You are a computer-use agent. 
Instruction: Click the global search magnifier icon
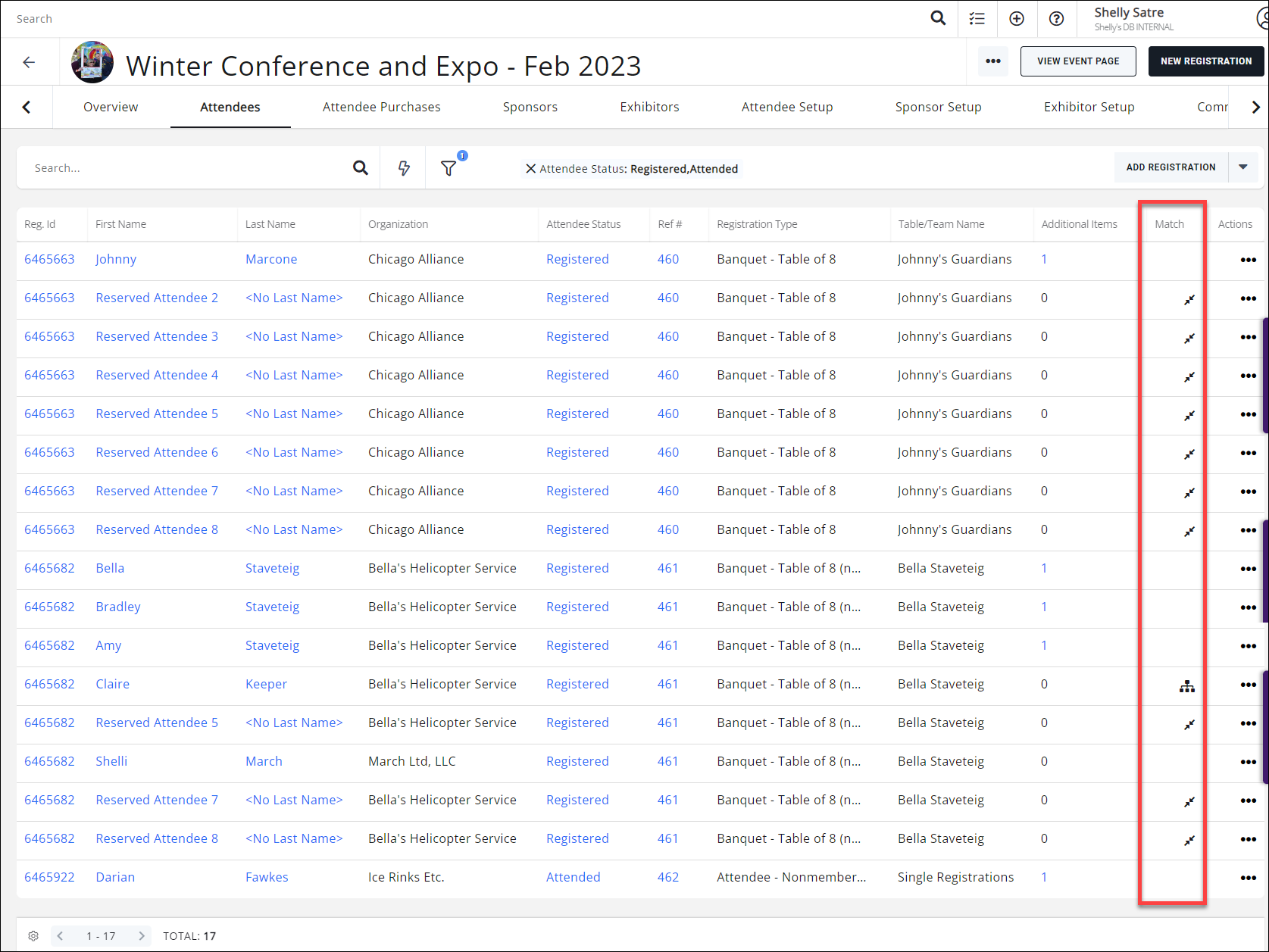tap(938, 18)
